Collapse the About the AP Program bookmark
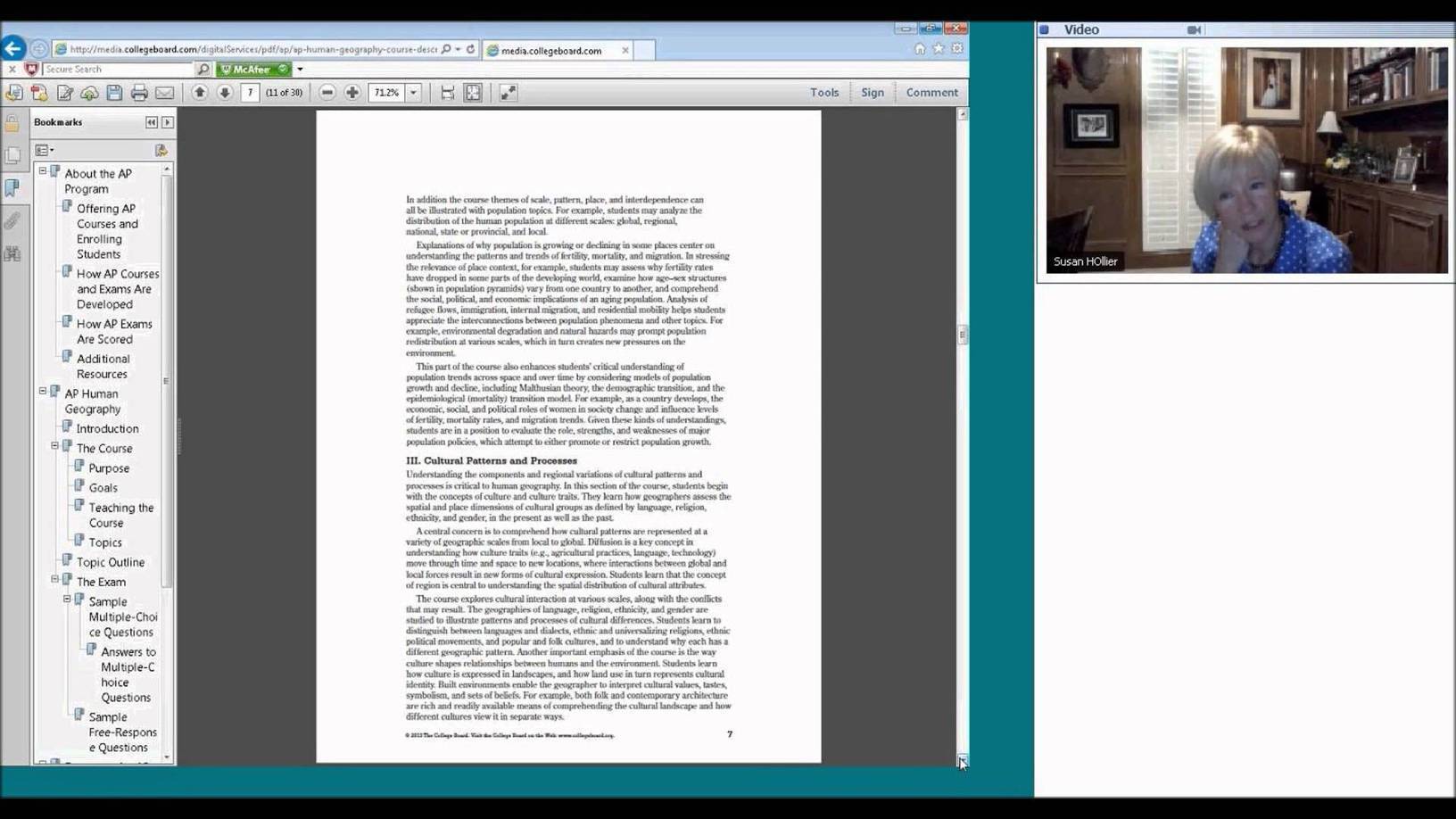The image size is (1456, 819). [x=43, y=170]
